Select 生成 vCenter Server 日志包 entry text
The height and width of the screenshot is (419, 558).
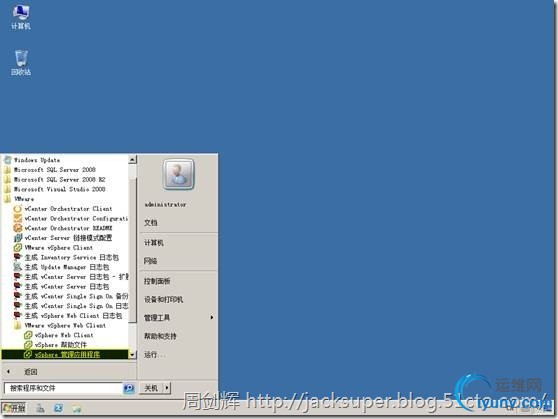[67, 287]
